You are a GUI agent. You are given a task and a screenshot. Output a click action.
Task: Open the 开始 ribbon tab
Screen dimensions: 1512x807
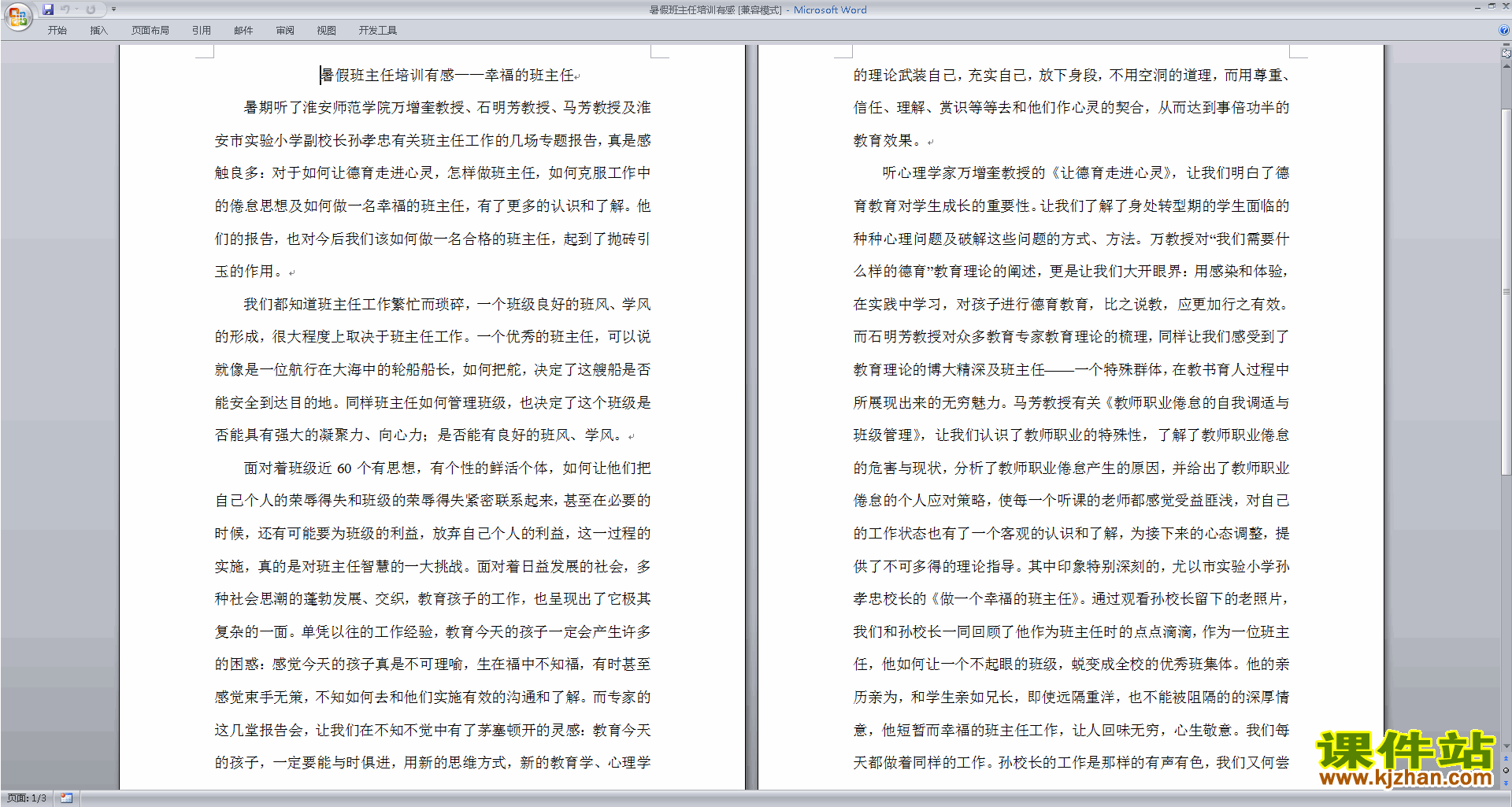point(57,31)
